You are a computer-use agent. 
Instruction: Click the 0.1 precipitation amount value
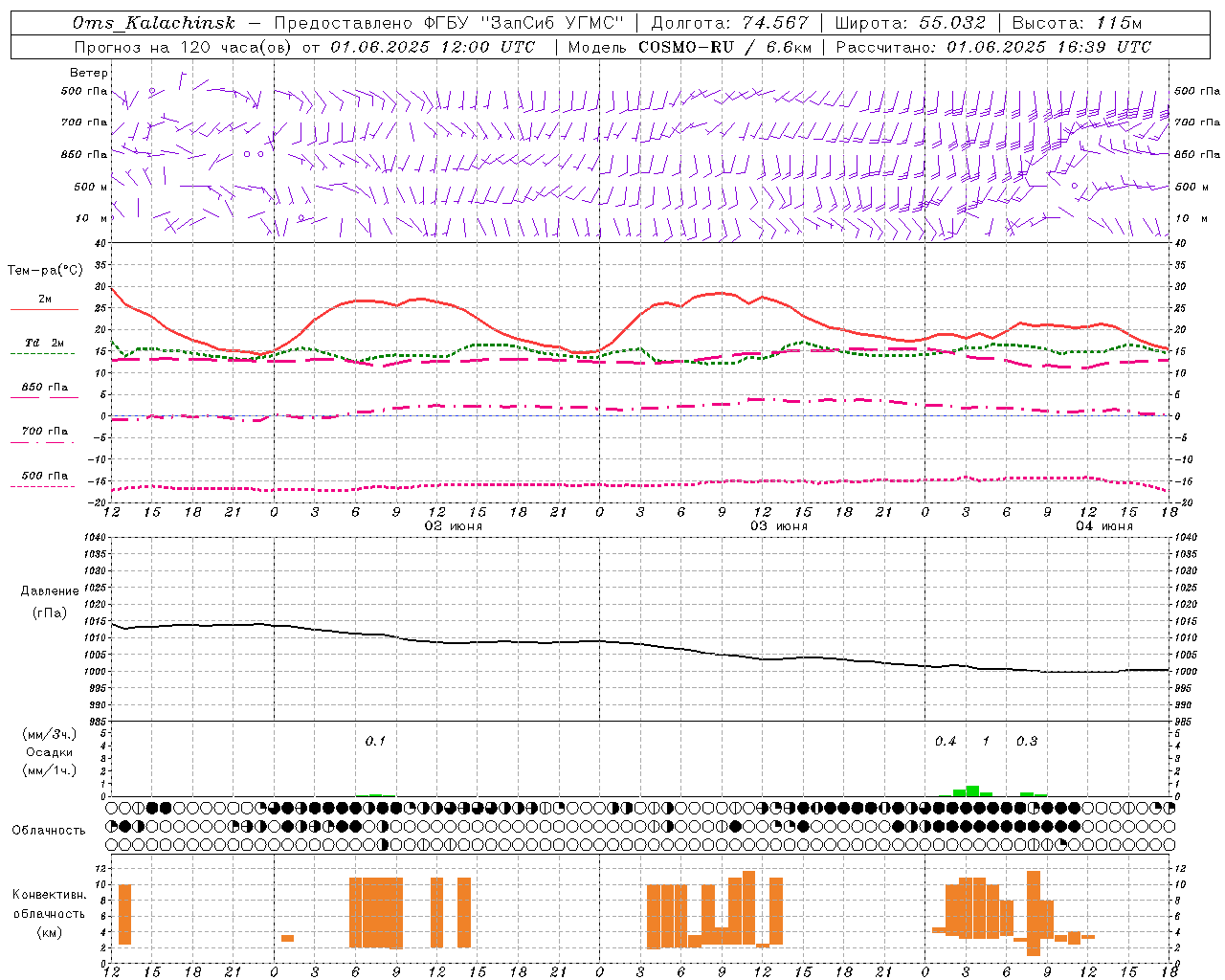[375, 741]
